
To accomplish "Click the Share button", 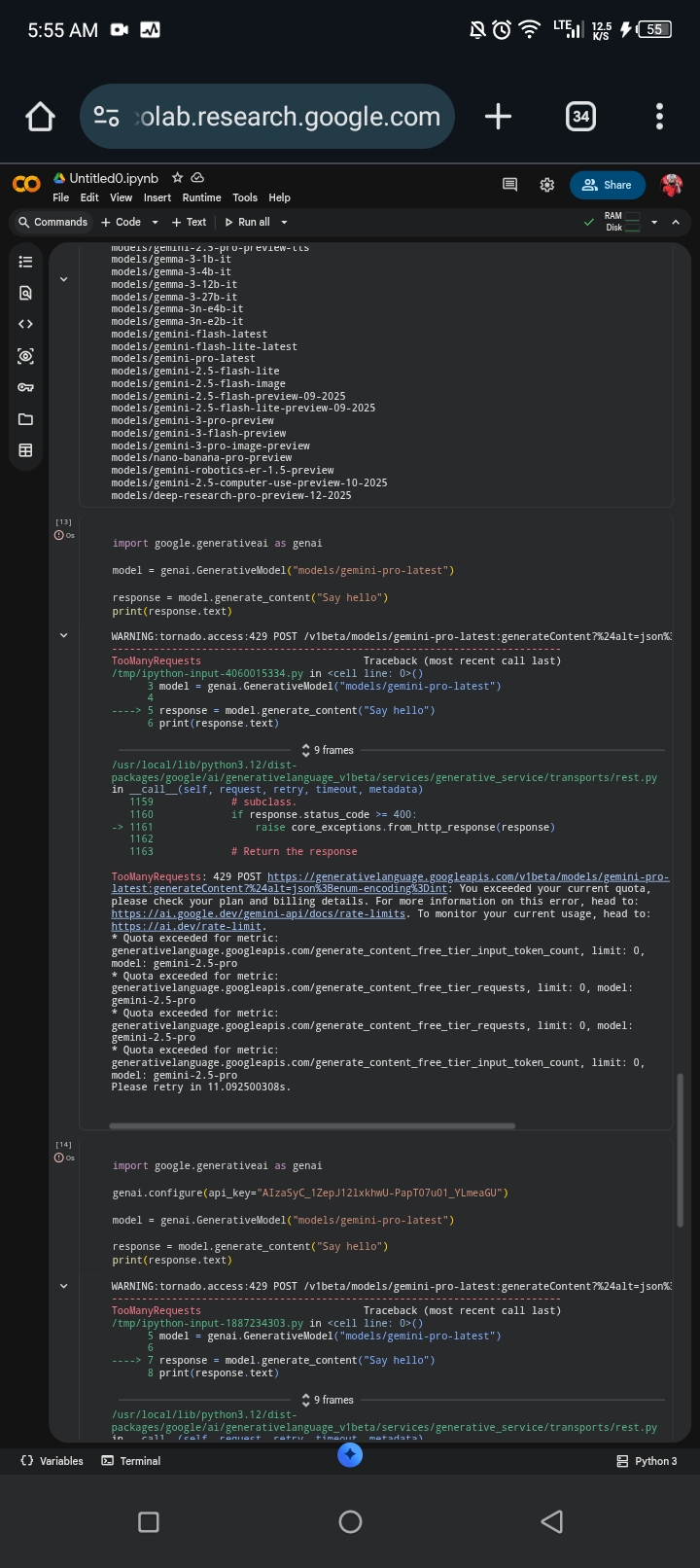I will click(x=608, y=185).
